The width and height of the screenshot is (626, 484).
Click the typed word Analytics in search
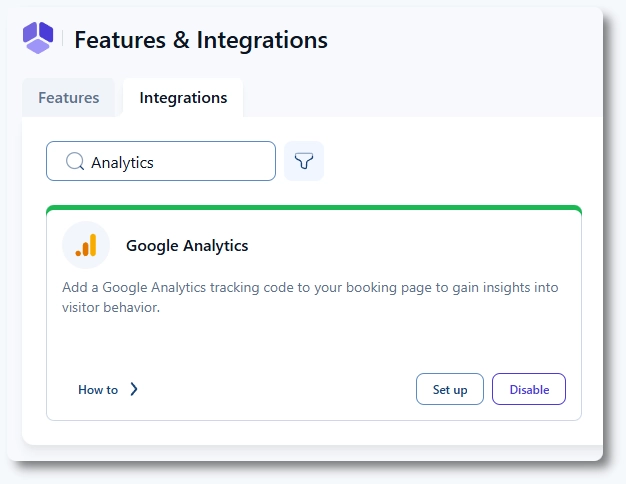[x=122, y=162]
